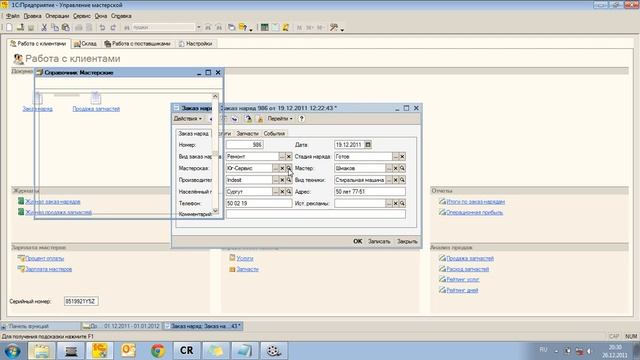The width and height of the screenshot is (640, 360).
Task: Clear the Вид заказ наряда field with X
Action: click(289, 156)
